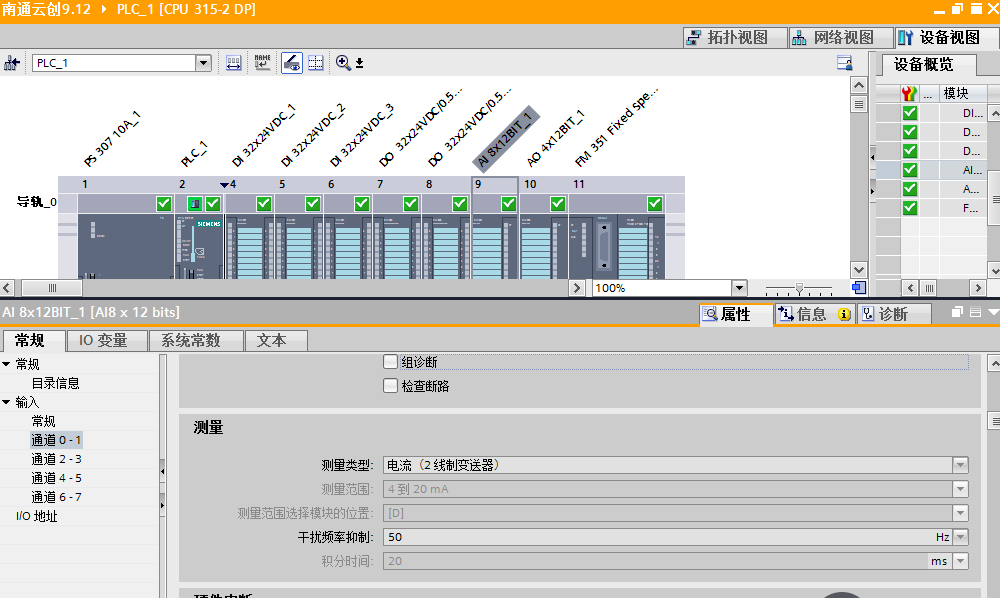Viewport: 1000px width, 598px height.
Task: Click the device view scroll down arrow
Action: (859, 270)
